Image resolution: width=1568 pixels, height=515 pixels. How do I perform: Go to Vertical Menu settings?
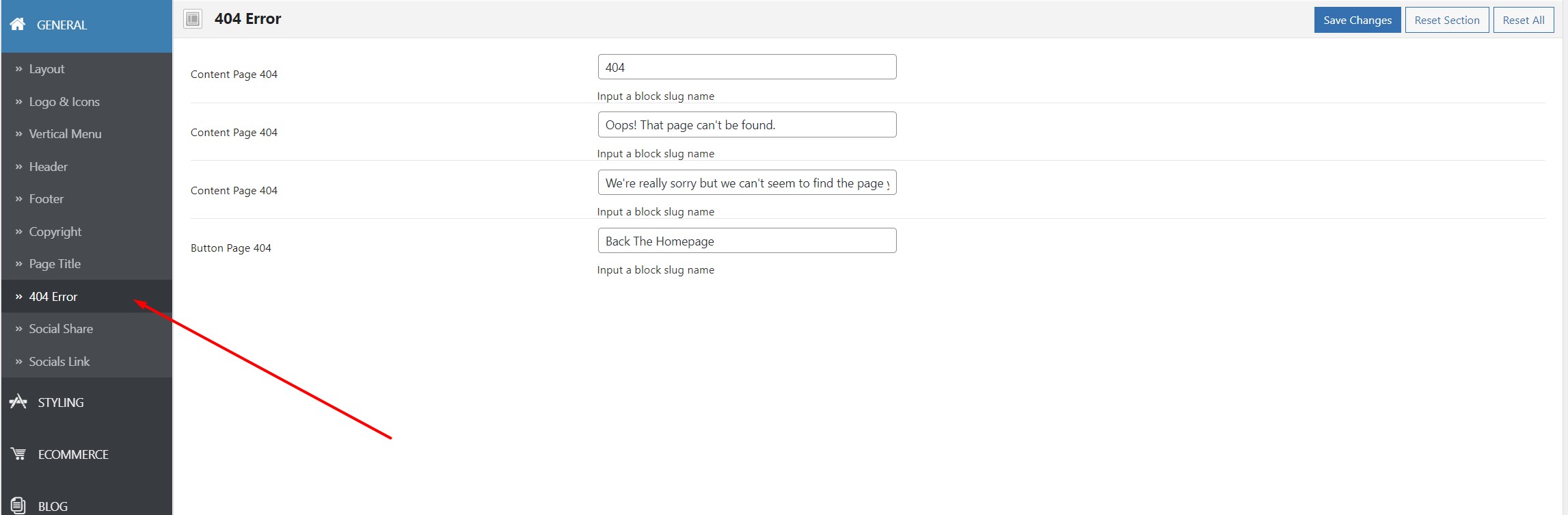[x=87, y=134]
